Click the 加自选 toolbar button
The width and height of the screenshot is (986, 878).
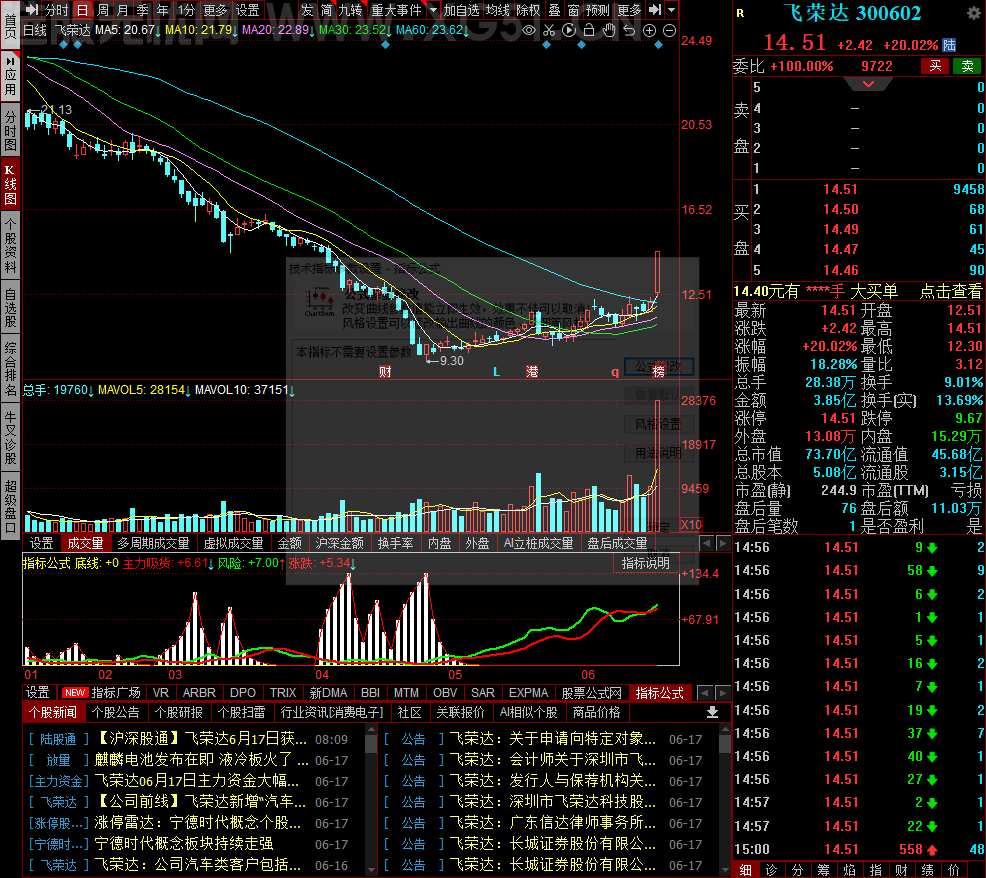462,10
